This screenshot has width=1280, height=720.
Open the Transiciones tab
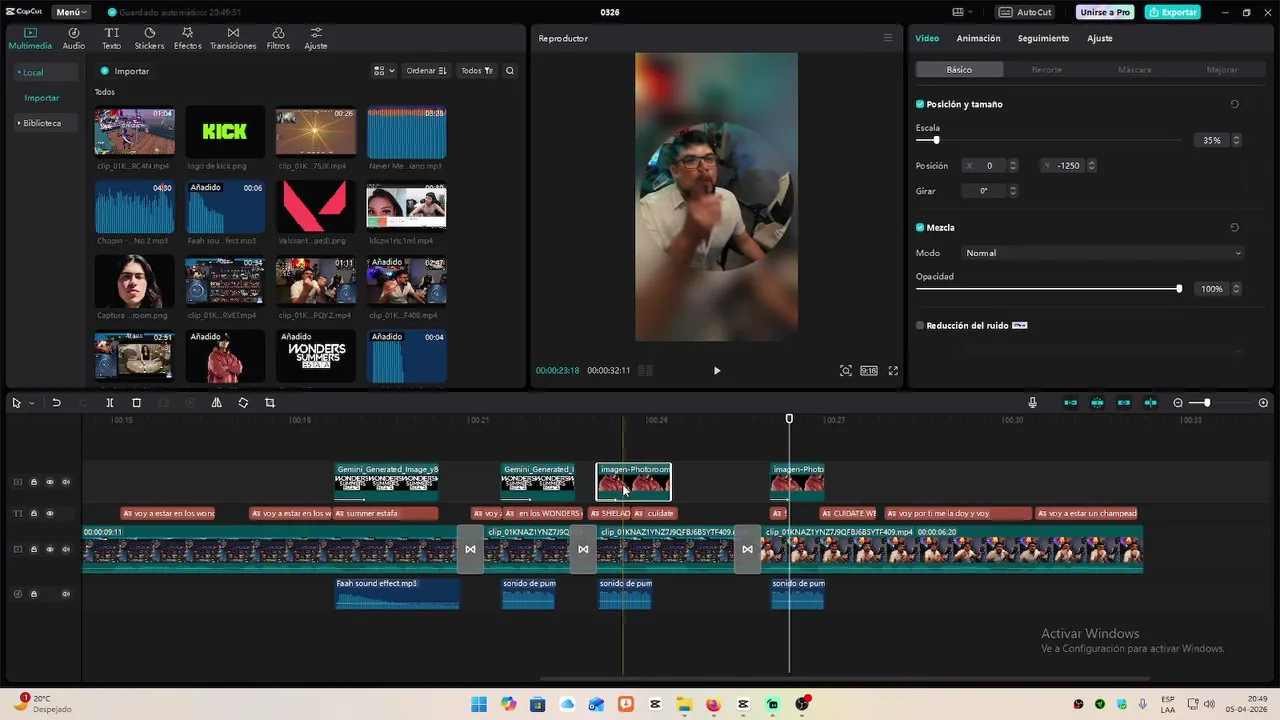click(x=233, y=38)
